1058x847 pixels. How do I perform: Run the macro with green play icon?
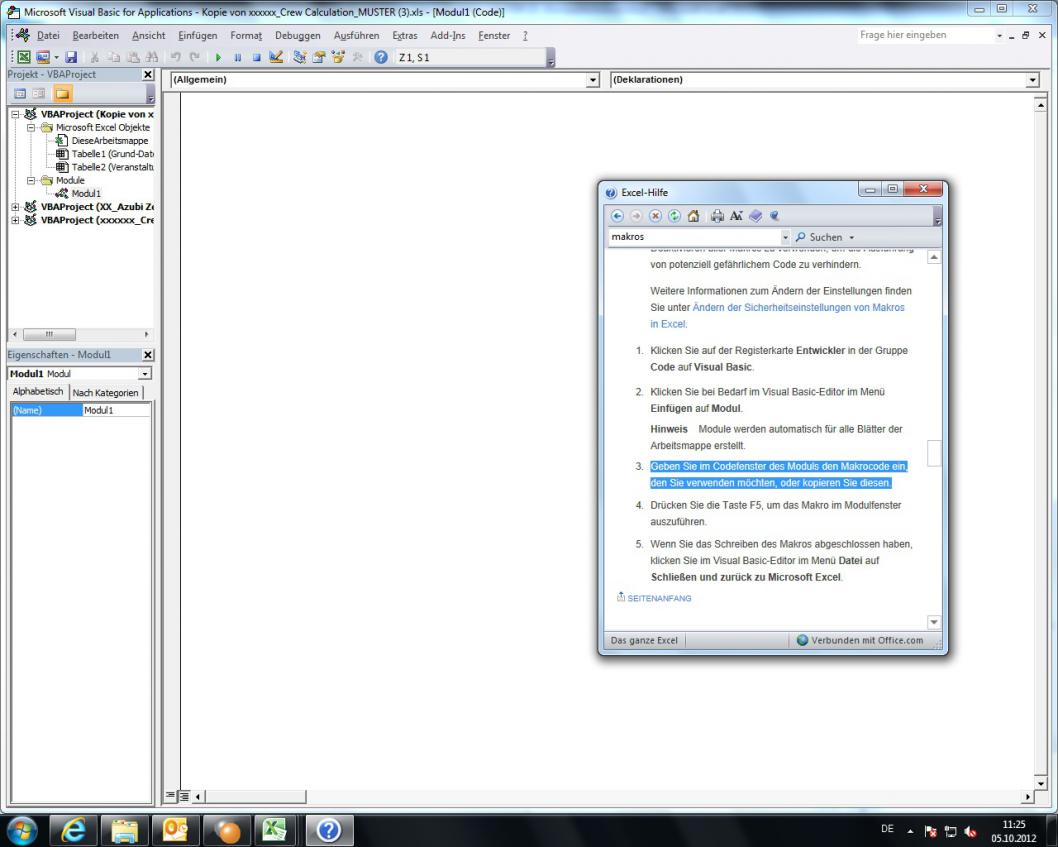point(218,57)
